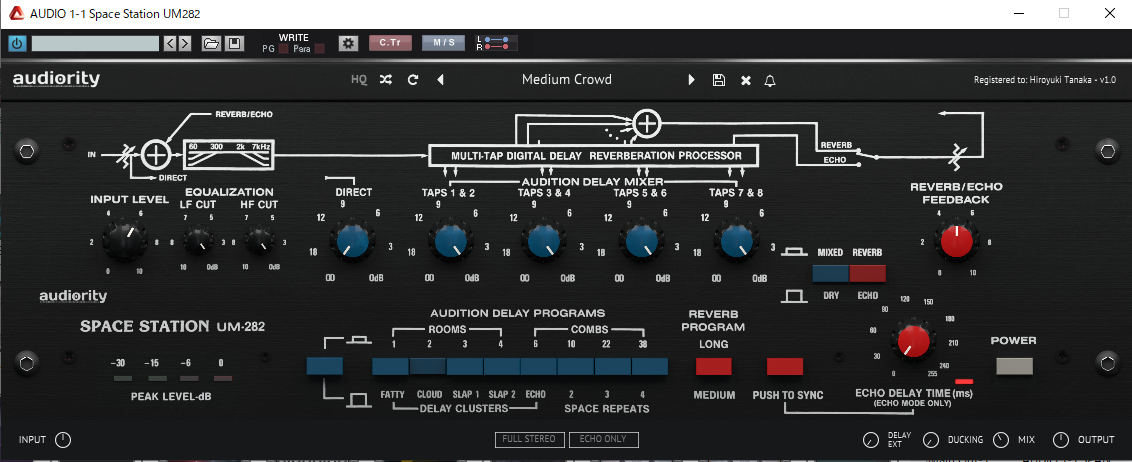Select Combs 10 / Space Repeats 2 button
The image size is (1132, 462).
point(576,366)
